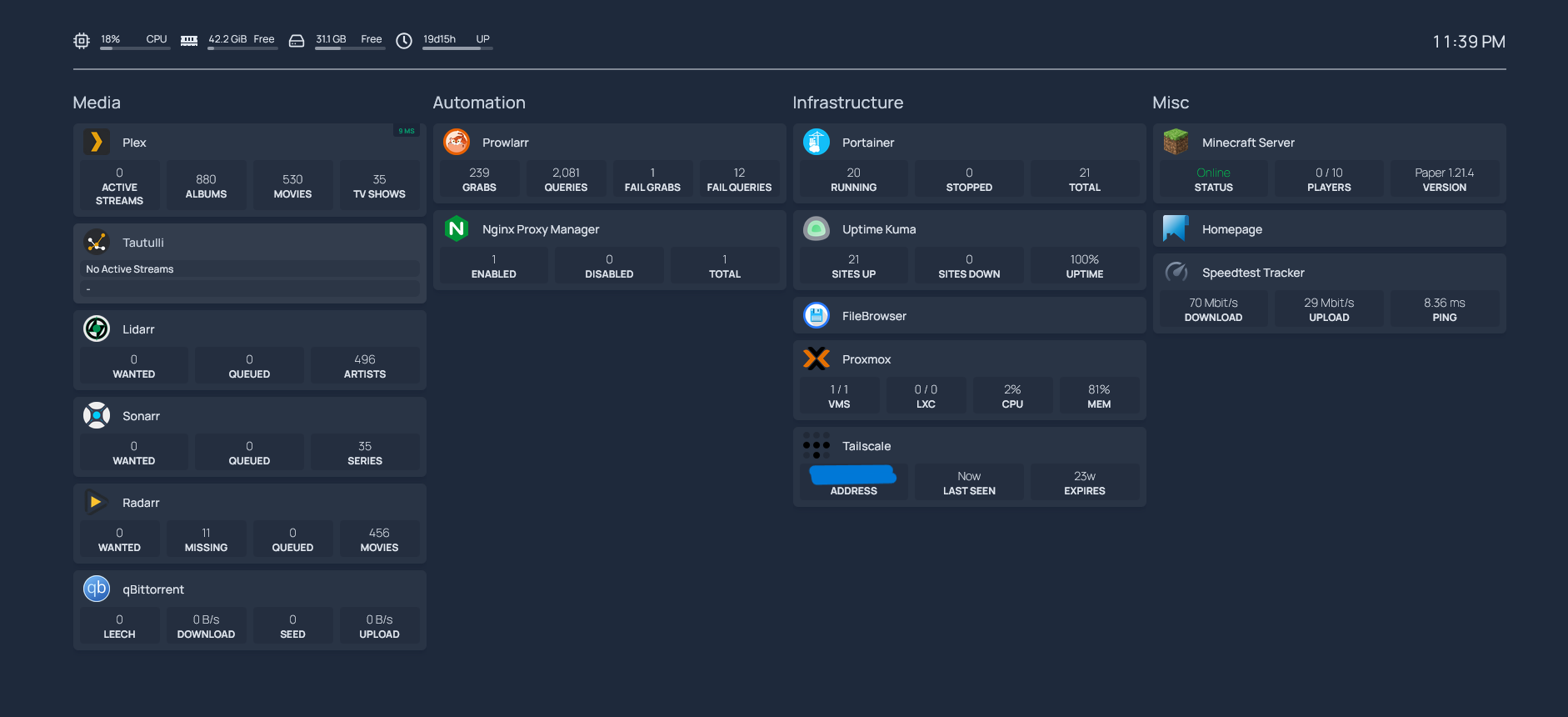Open Portainer from its icon

[816, 143]
